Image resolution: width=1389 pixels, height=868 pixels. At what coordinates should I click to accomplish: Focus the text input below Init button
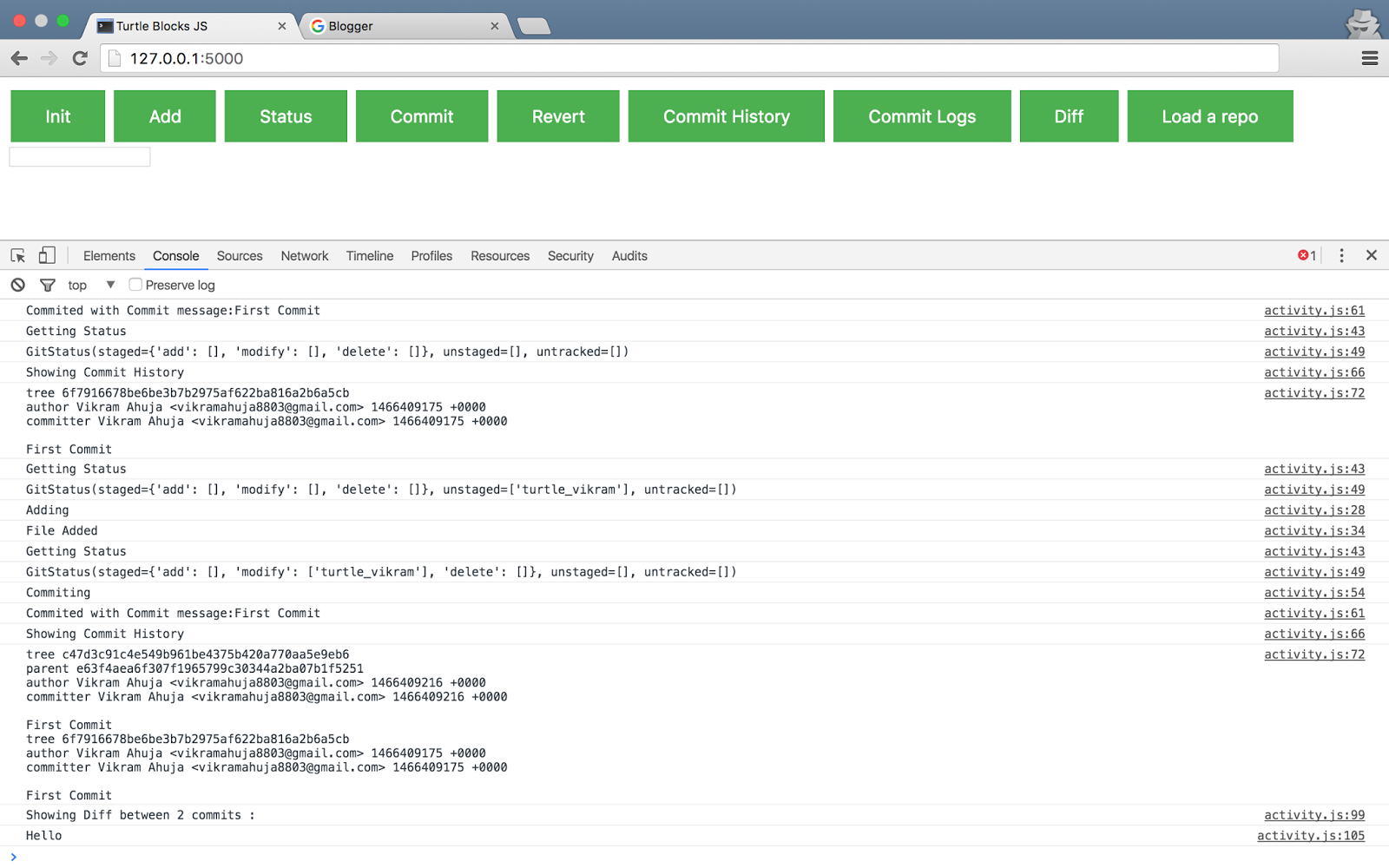80,157
